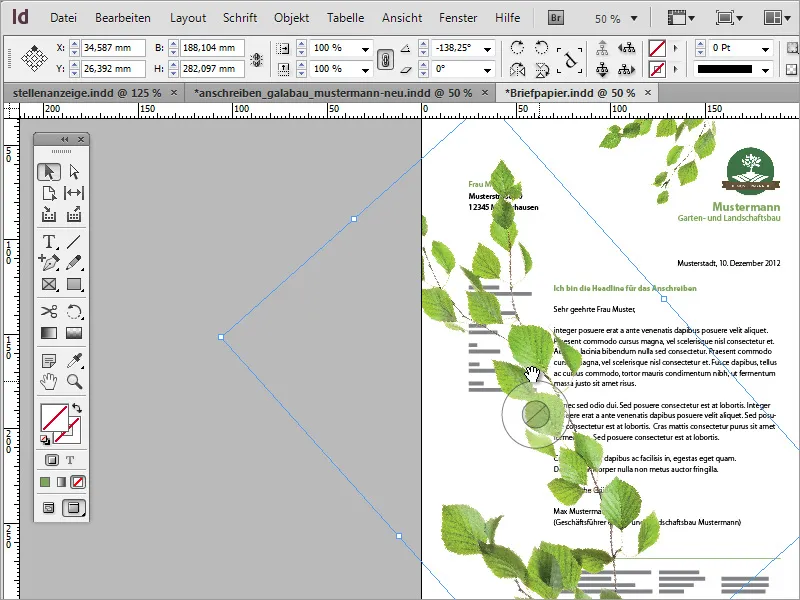Open the Bearbeiten menu
800x600 pixels.
tap(123, 18)
